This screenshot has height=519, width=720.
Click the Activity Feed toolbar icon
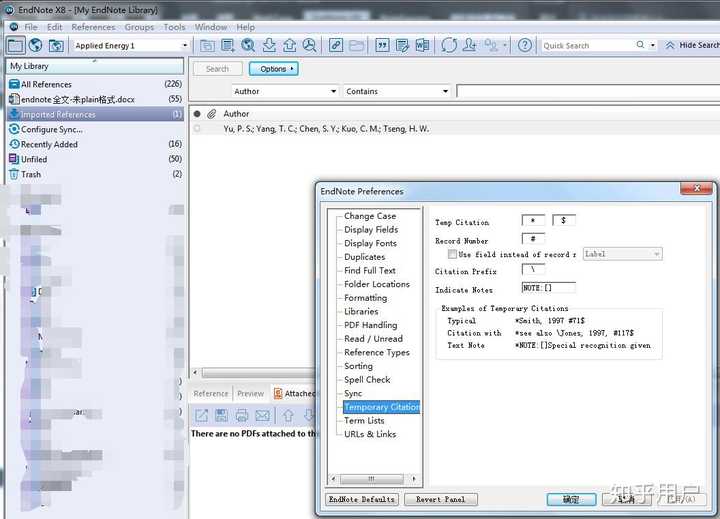(491, 45)
